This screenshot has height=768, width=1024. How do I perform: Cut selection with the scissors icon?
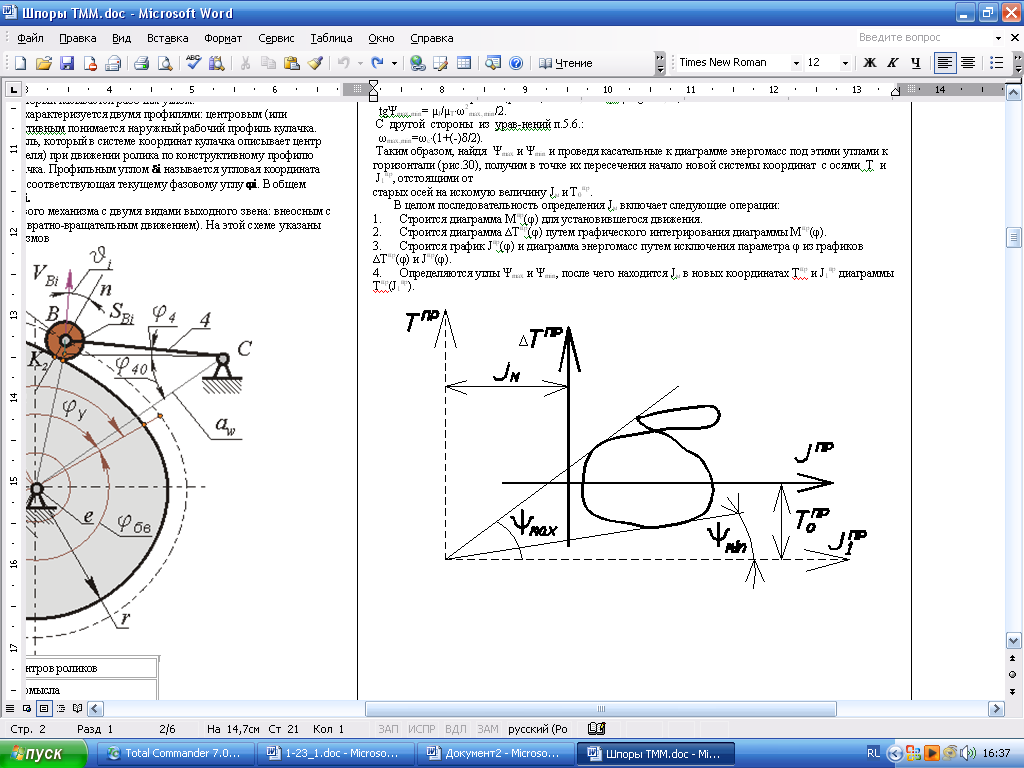[x=245, y=63]
